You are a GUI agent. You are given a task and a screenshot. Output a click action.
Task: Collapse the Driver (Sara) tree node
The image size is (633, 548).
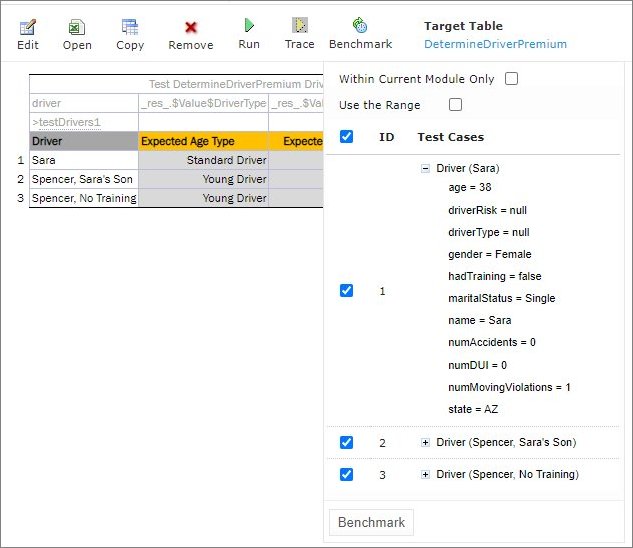pos(425,169)
